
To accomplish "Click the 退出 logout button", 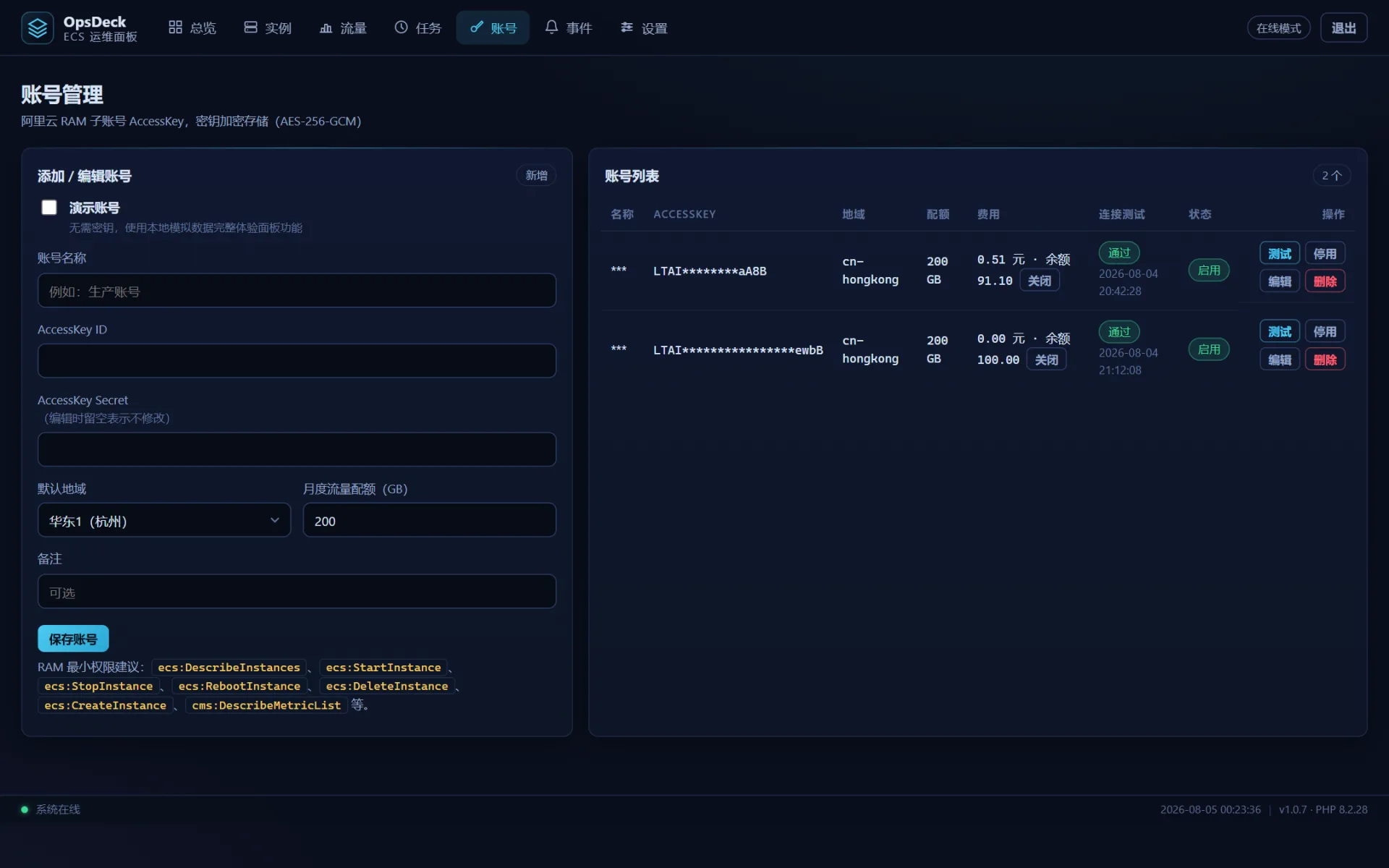I will click(x=1343, y=28).
